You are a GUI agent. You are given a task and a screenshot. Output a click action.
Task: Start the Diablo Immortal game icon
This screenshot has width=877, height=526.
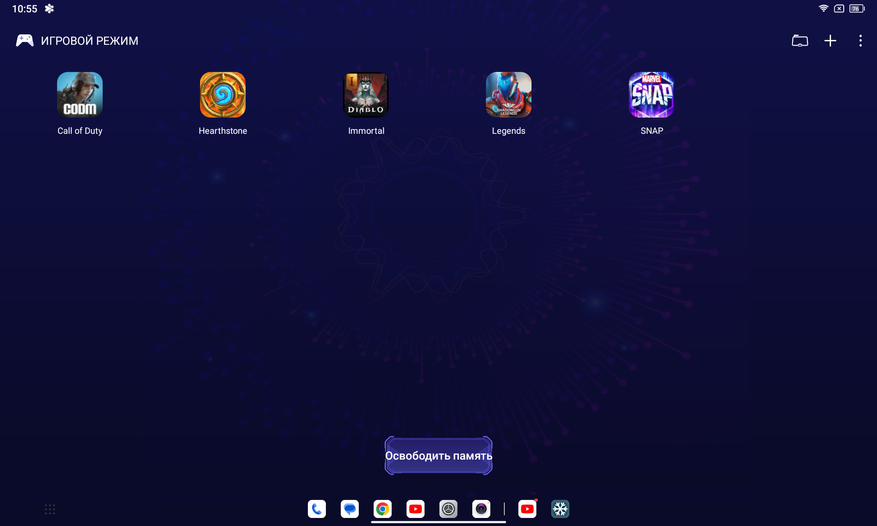click(366, 95)
